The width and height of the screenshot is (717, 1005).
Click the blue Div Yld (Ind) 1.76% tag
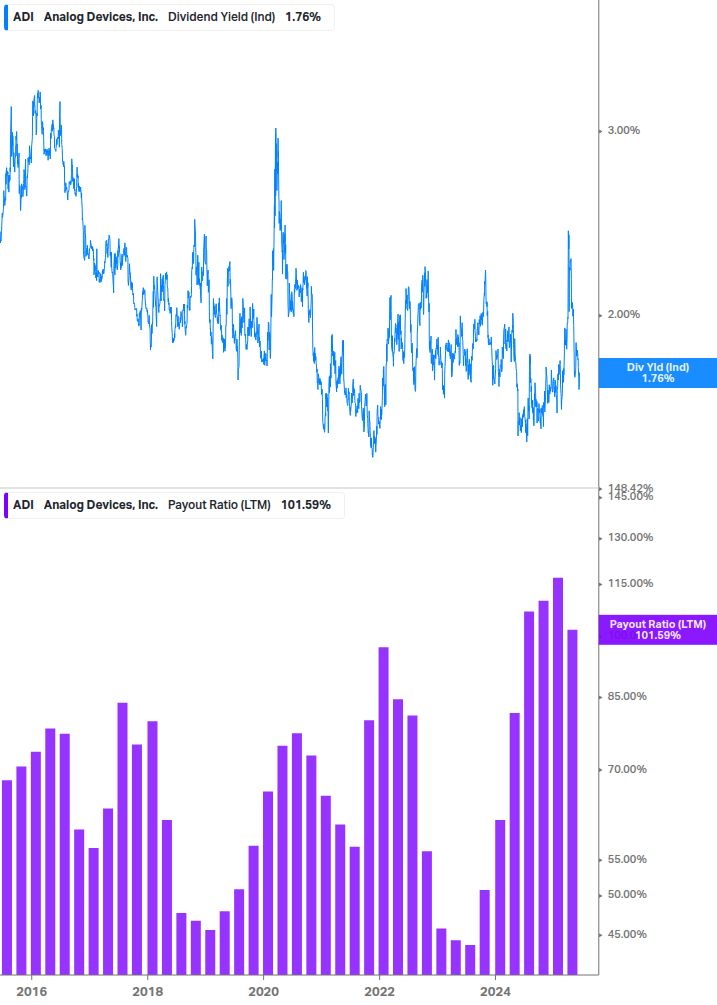(657, 373)
